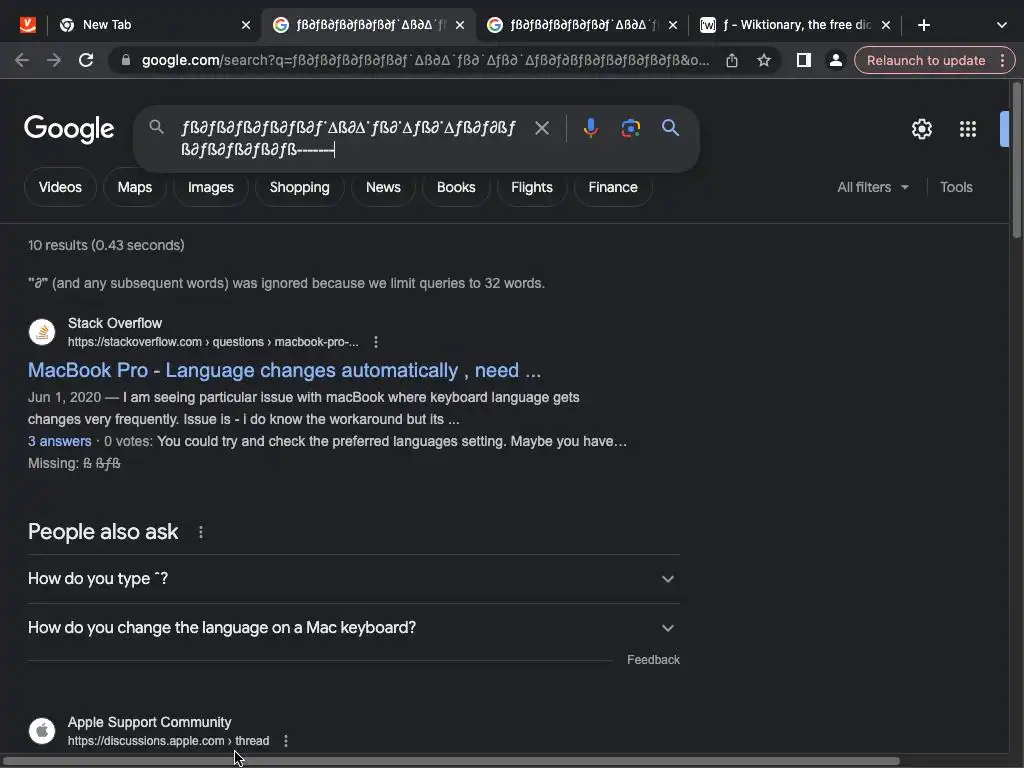Screen dimensions: 1024x768
Task: Click the horizontal page scrollbar
Action: coord(451,761)
